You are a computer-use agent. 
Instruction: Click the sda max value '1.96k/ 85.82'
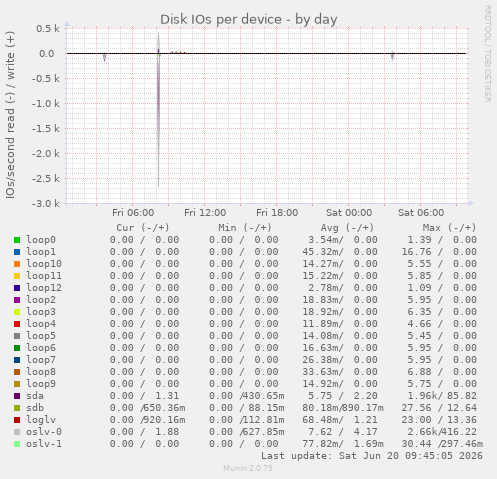(442, 396)
